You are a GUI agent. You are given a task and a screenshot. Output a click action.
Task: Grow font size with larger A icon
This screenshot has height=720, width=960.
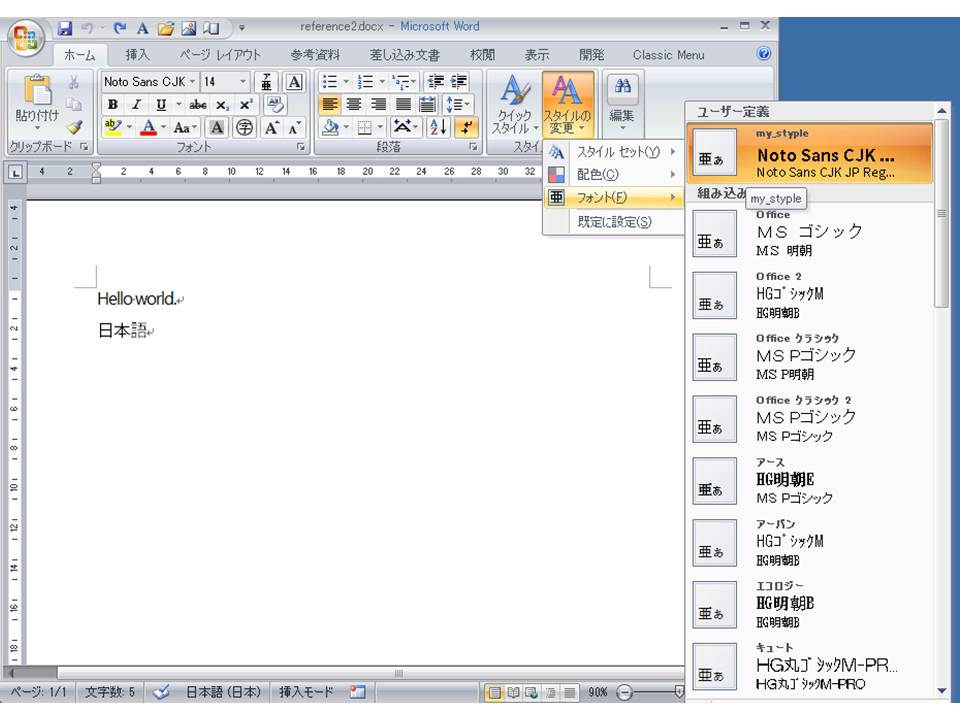click(x=271, y=127)
